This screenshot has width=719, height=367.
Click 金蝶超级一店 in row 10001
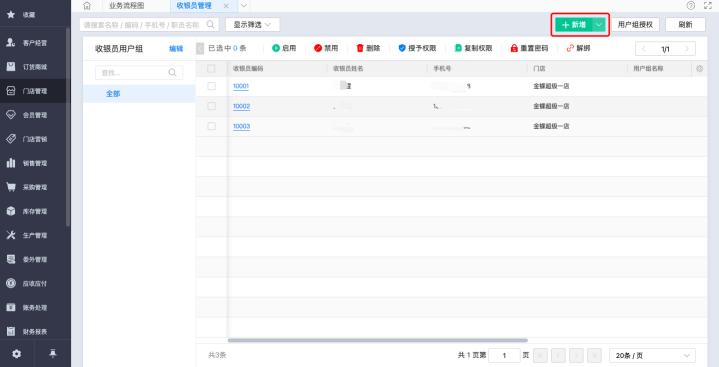pyautogui.click(x=551, y=86)
